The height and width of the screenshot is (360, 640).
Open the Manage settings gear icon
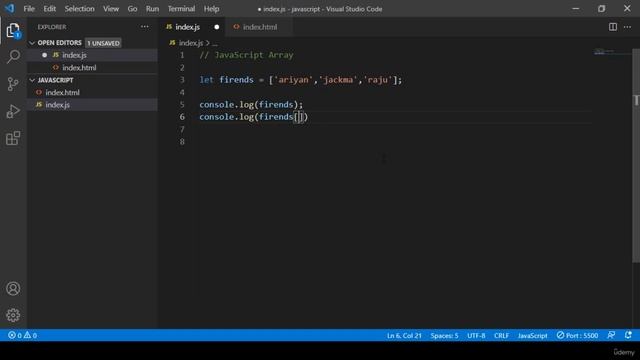[x=13, y=315]
